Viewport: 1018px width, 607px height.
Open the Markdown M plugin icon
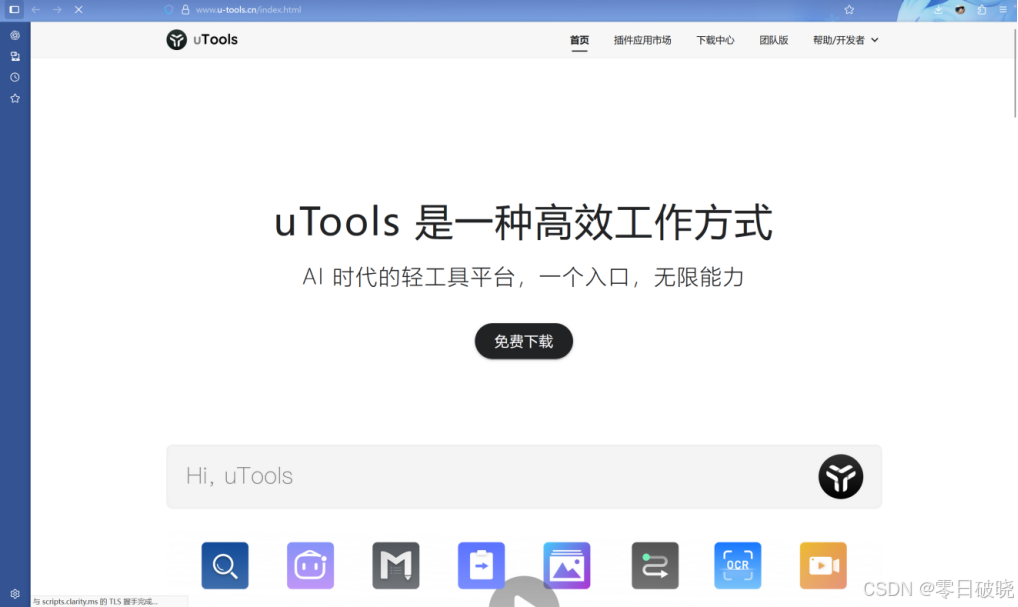click(x=396, y=565)
